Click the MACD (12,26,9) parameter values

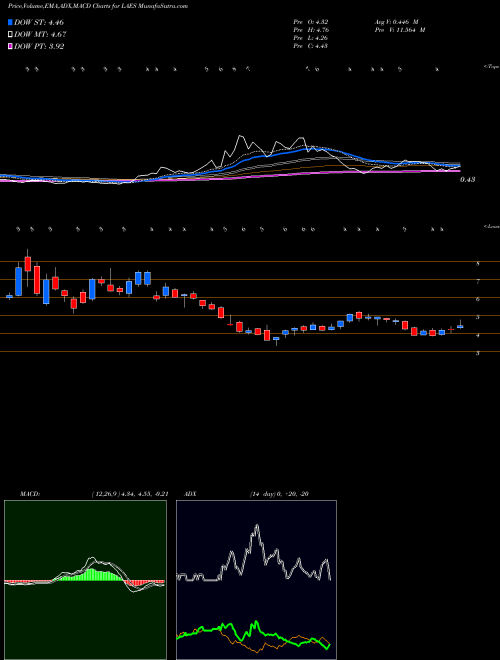coord(130,494)
